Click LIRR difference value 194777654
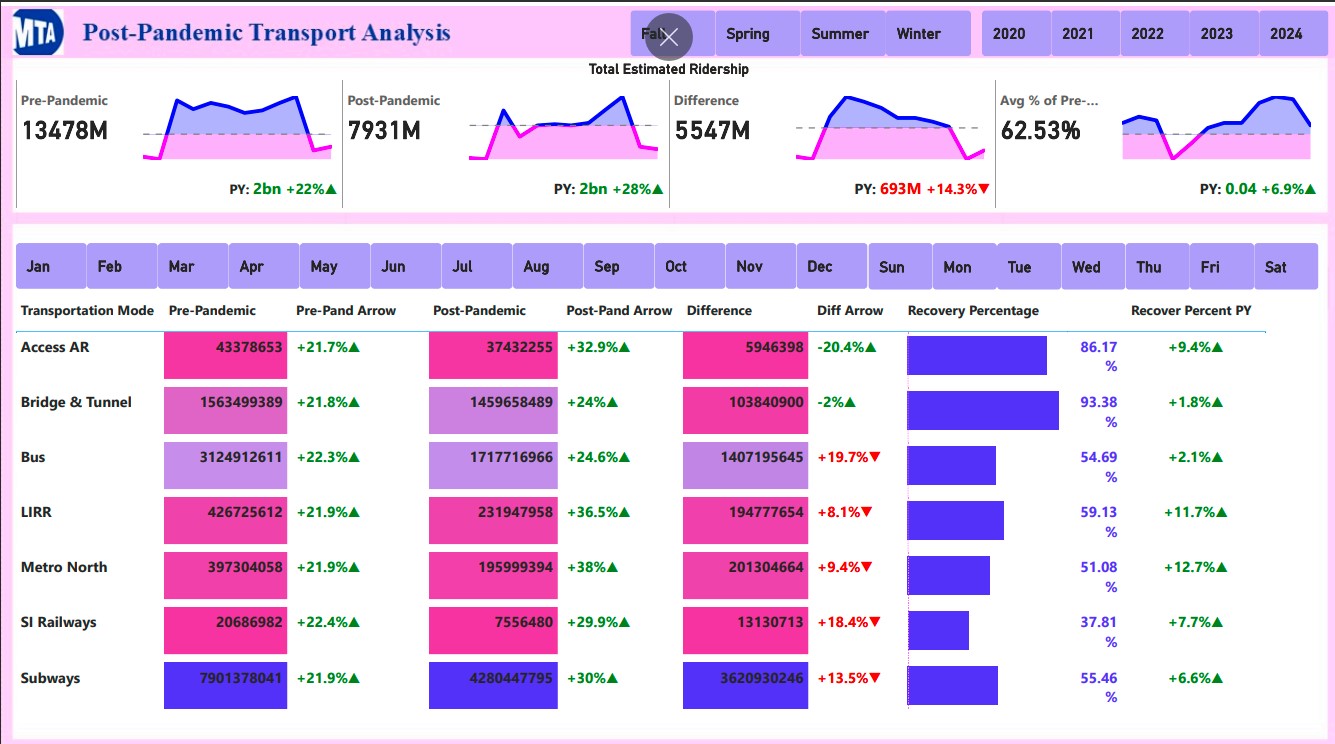The image size is (1335, 744). pyautogui.click(x=745, y=520)
